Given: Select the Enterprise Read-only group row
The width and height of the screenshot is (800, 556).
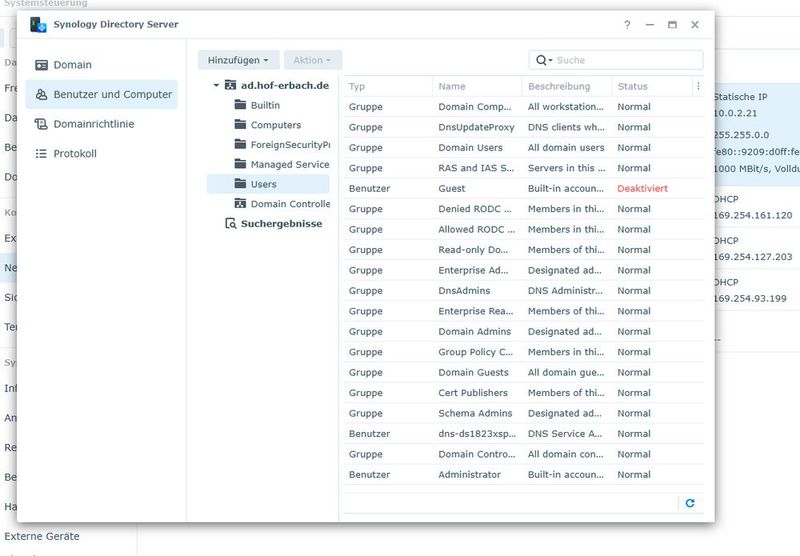Looking at the screenshot, I should point(524,311).
